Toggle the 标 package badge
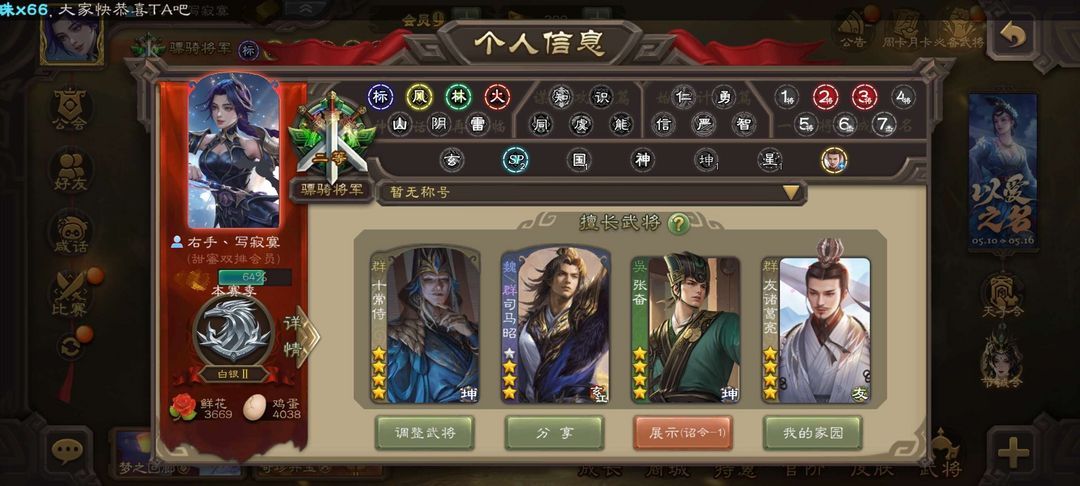Screen dimensions: 1080x486 coord(380,97)
